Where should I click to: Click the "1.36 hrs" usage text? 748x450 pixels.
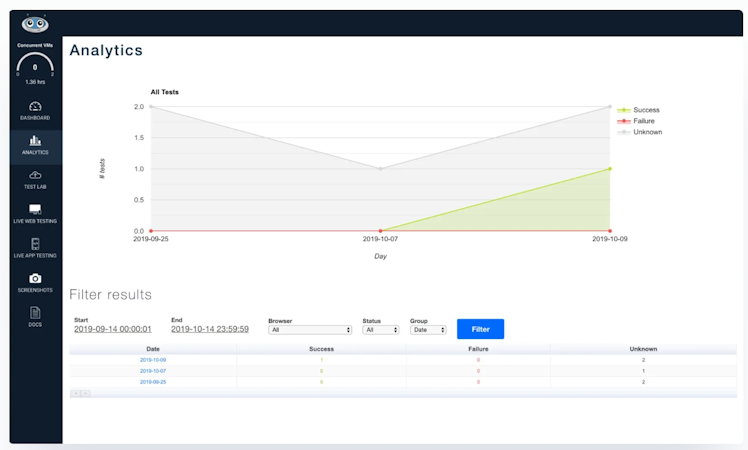tap(35, 82)
